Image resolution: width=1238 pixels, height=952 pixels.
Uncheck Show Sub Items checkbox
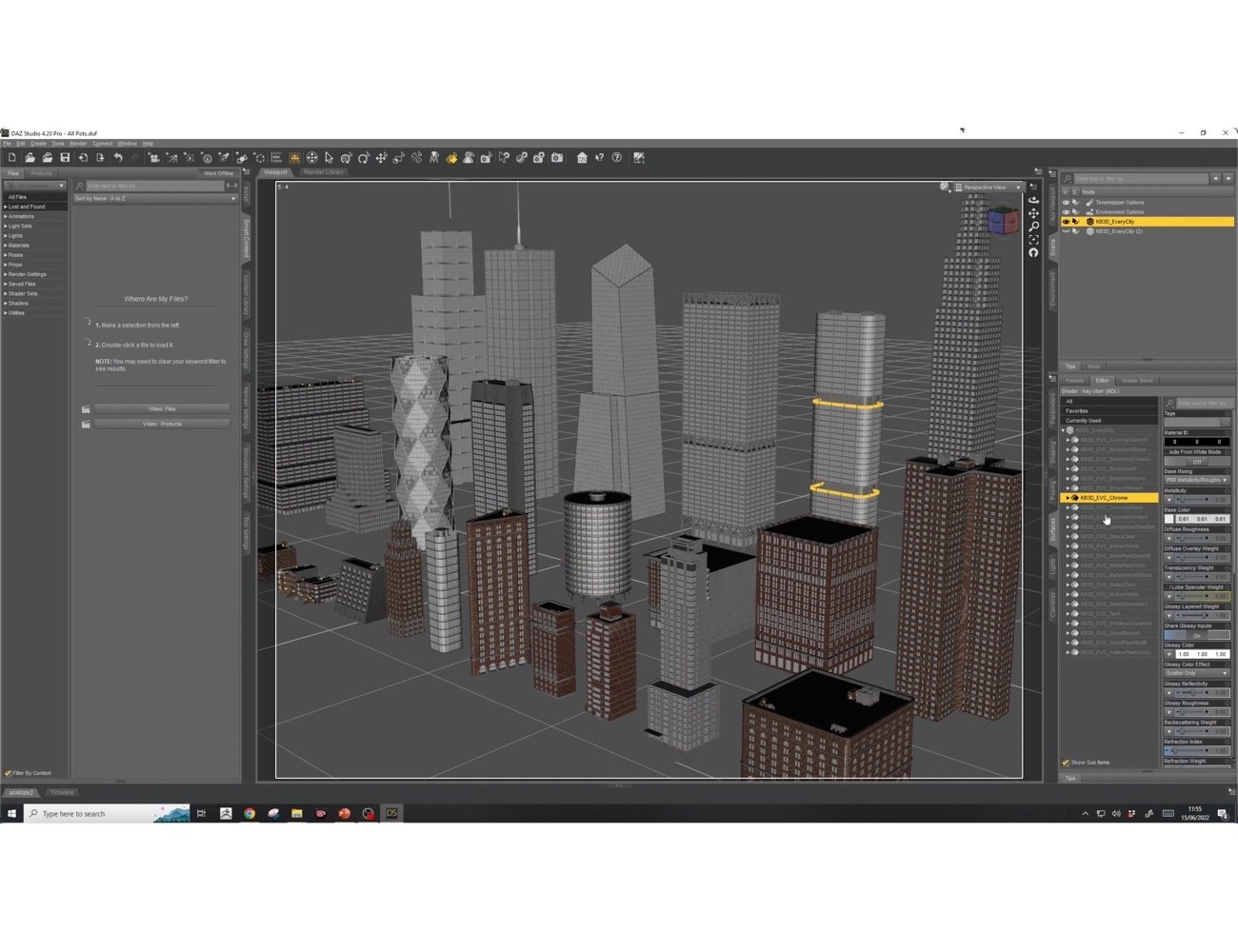[1066, 763]
